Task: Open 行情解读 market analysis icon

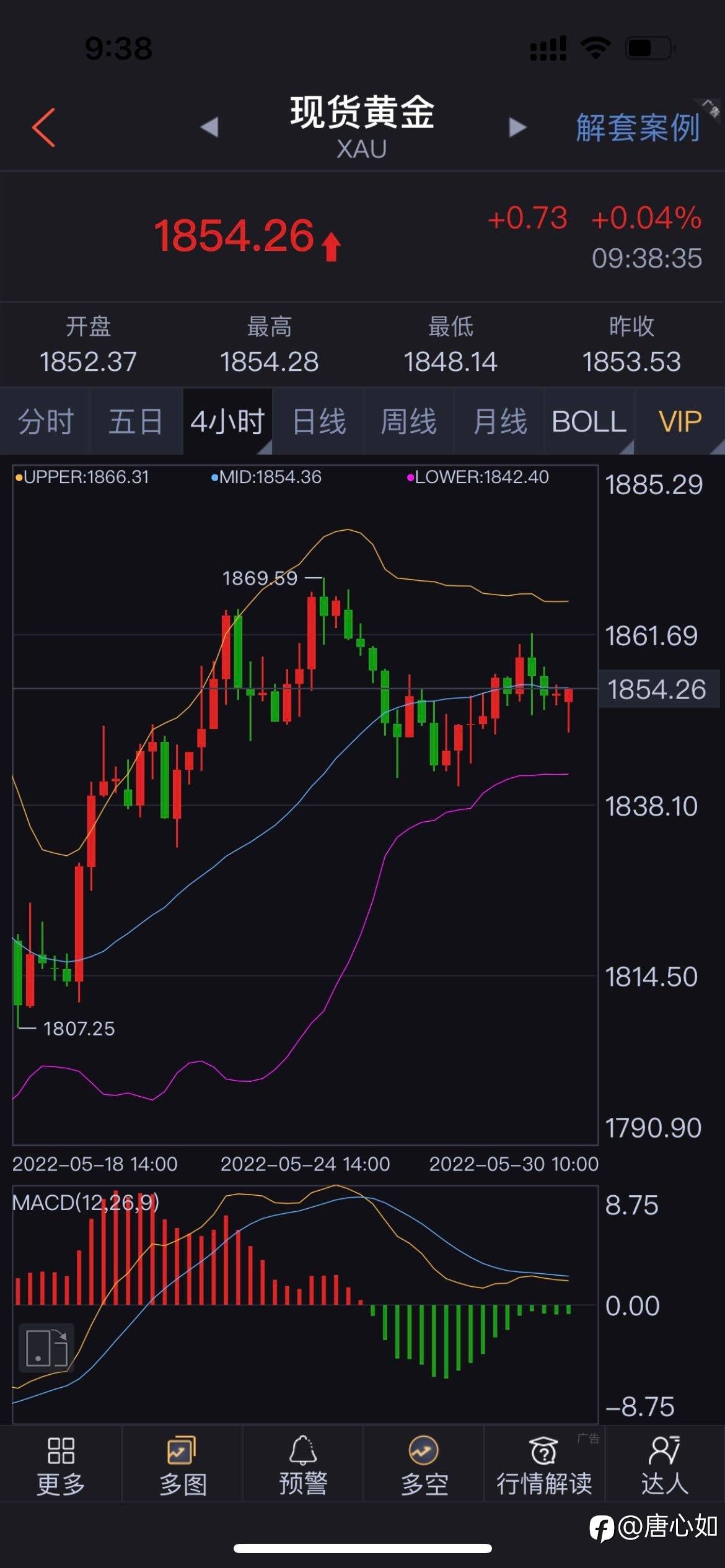Action: [x=544, y=1465]
